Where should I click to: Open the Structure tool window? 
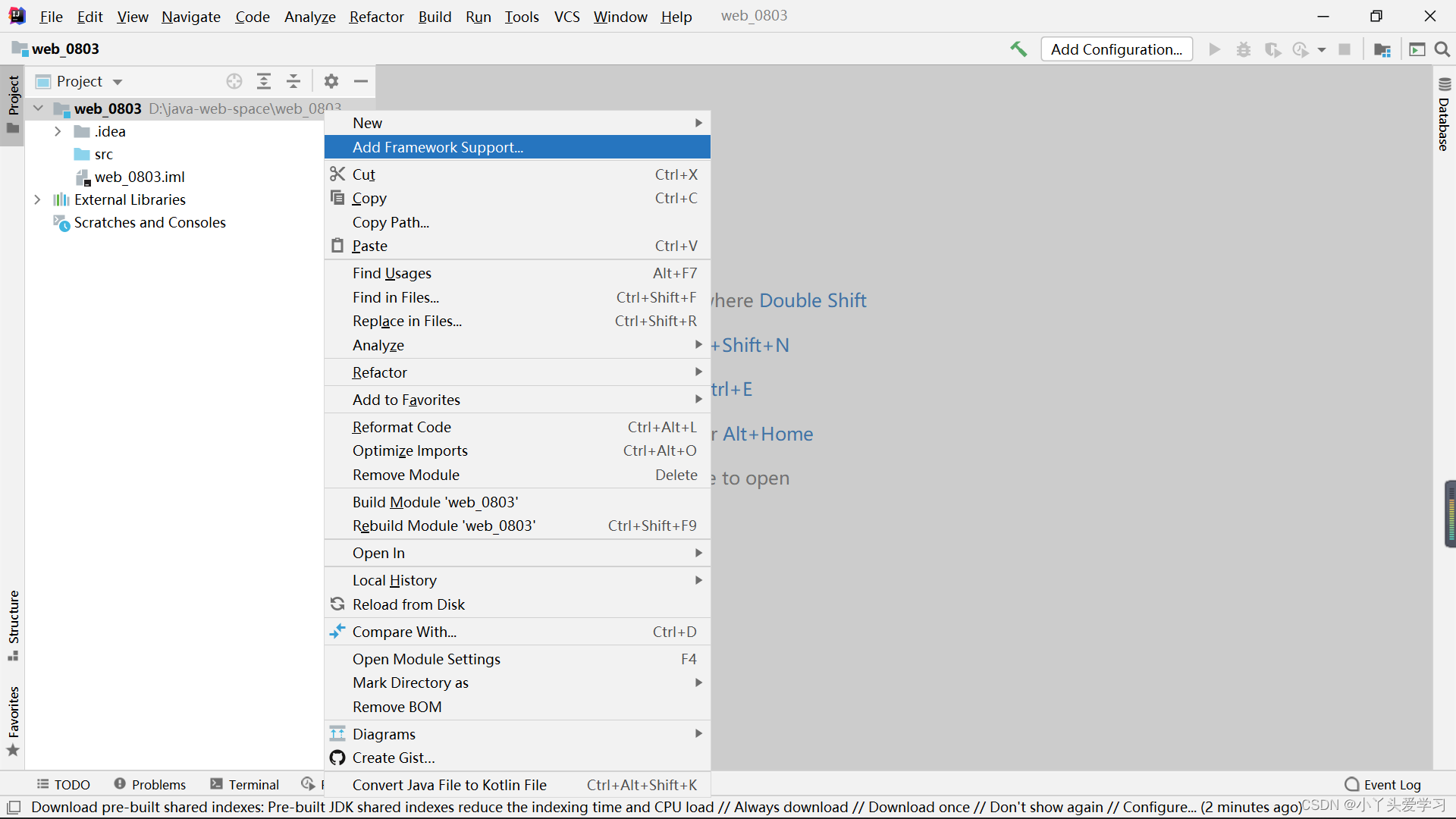[x=14, y=625]
